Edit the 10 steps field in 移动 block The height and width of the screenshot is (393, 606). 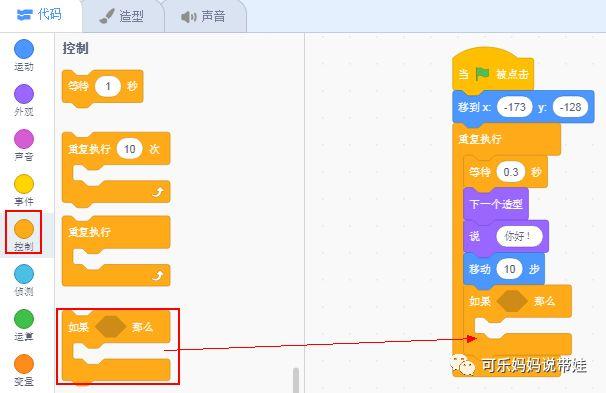pos(509,269)
